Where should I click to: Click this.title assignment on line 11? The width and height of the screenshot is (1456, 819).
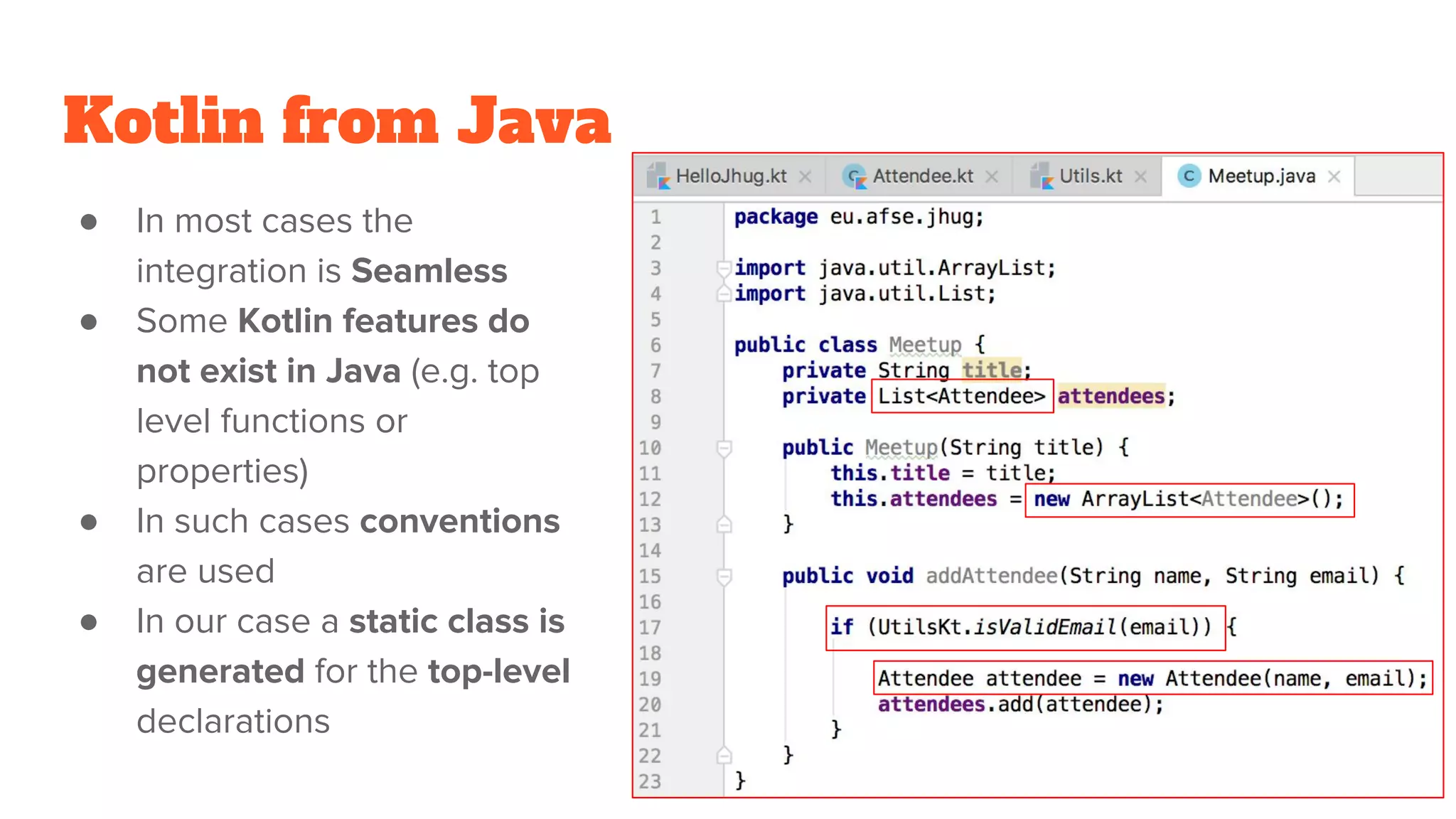(x=943, y=473)
